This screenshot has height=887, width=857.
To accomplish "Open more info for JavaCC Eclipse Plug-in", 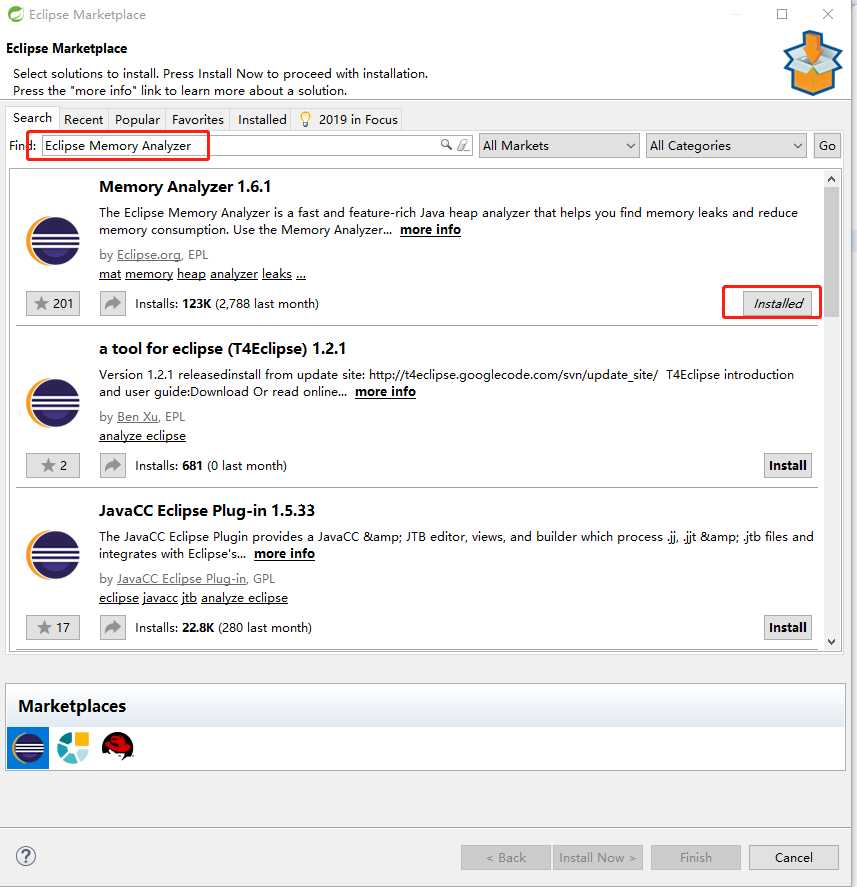I will (x=284, y=553).
